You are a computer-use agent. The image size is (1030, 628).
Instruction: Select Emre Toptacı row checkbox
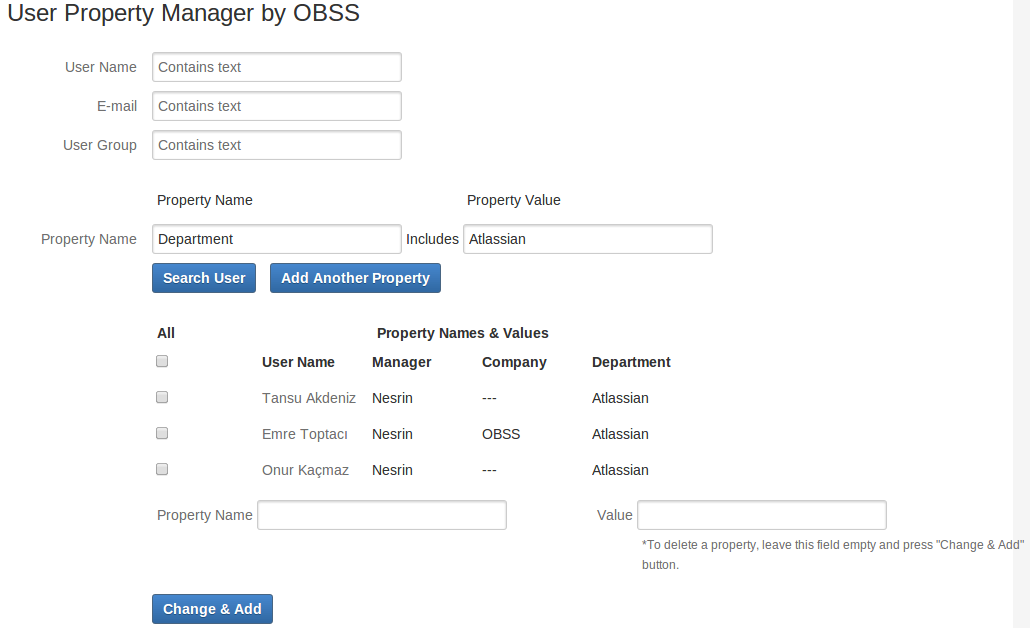pyautogui.click(x=162, y=433)
